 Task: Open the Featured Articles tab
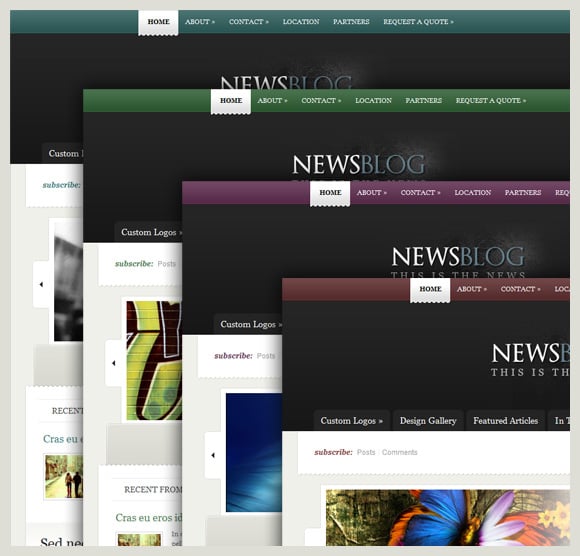click(505, 421)
